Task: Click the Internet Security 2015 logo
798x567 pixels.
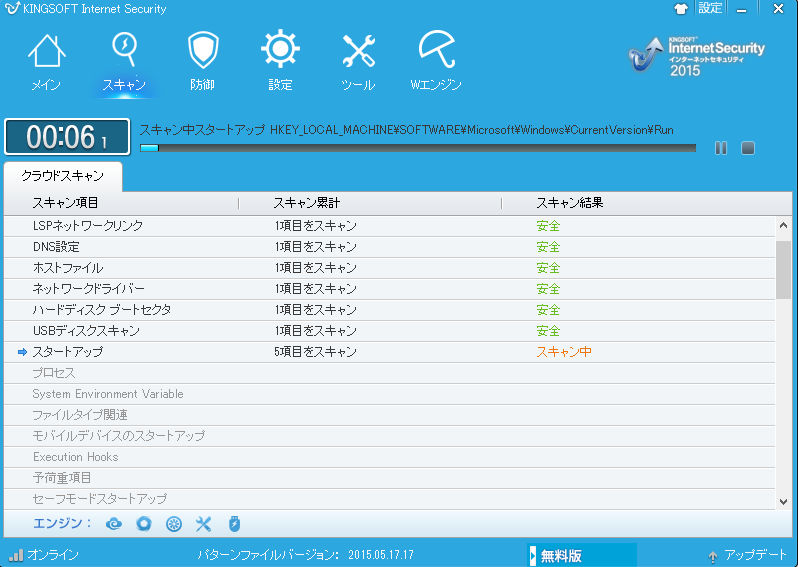Action: 696,56
